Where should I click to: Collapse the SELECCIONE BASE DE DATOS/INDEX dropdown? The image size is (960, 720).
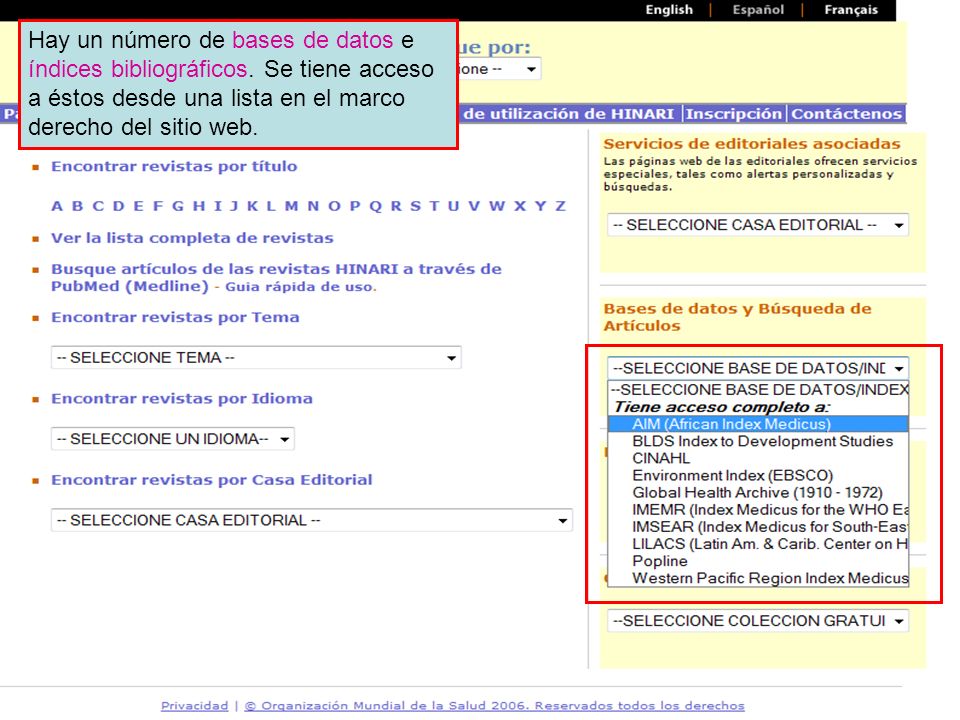pos(758,368)
